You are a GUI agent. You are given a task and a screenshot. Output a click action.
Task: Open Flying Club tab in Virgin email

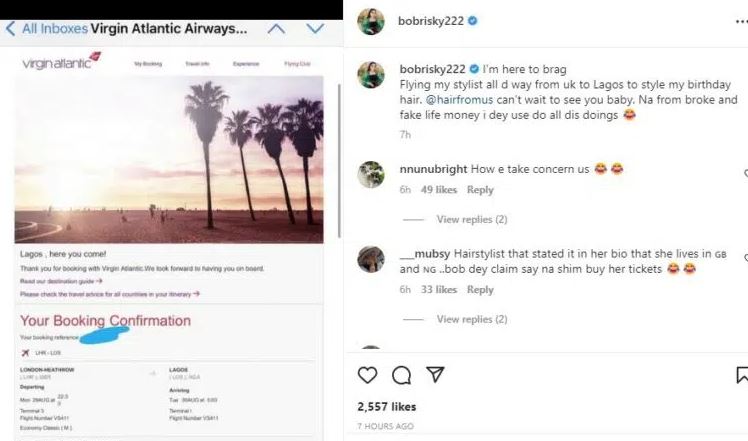pyautogui.click(x=299, y=64)
